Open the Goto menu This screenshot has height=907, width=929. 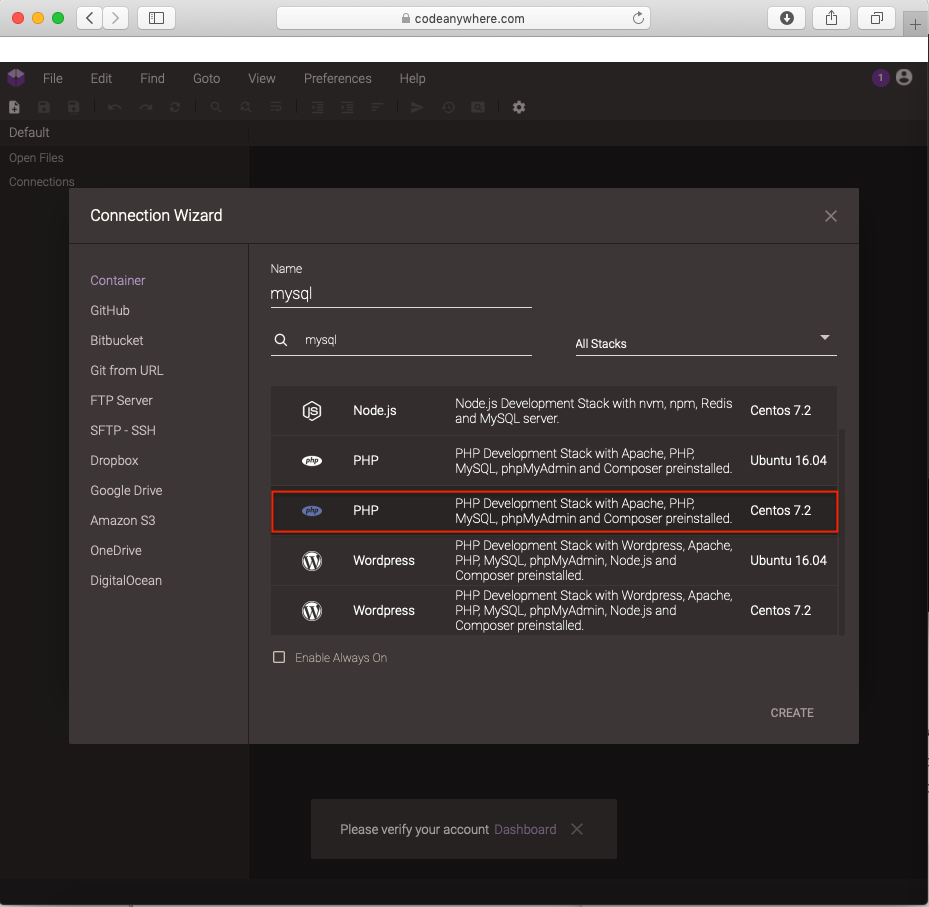pyautogui.click(x=206, y=78)
